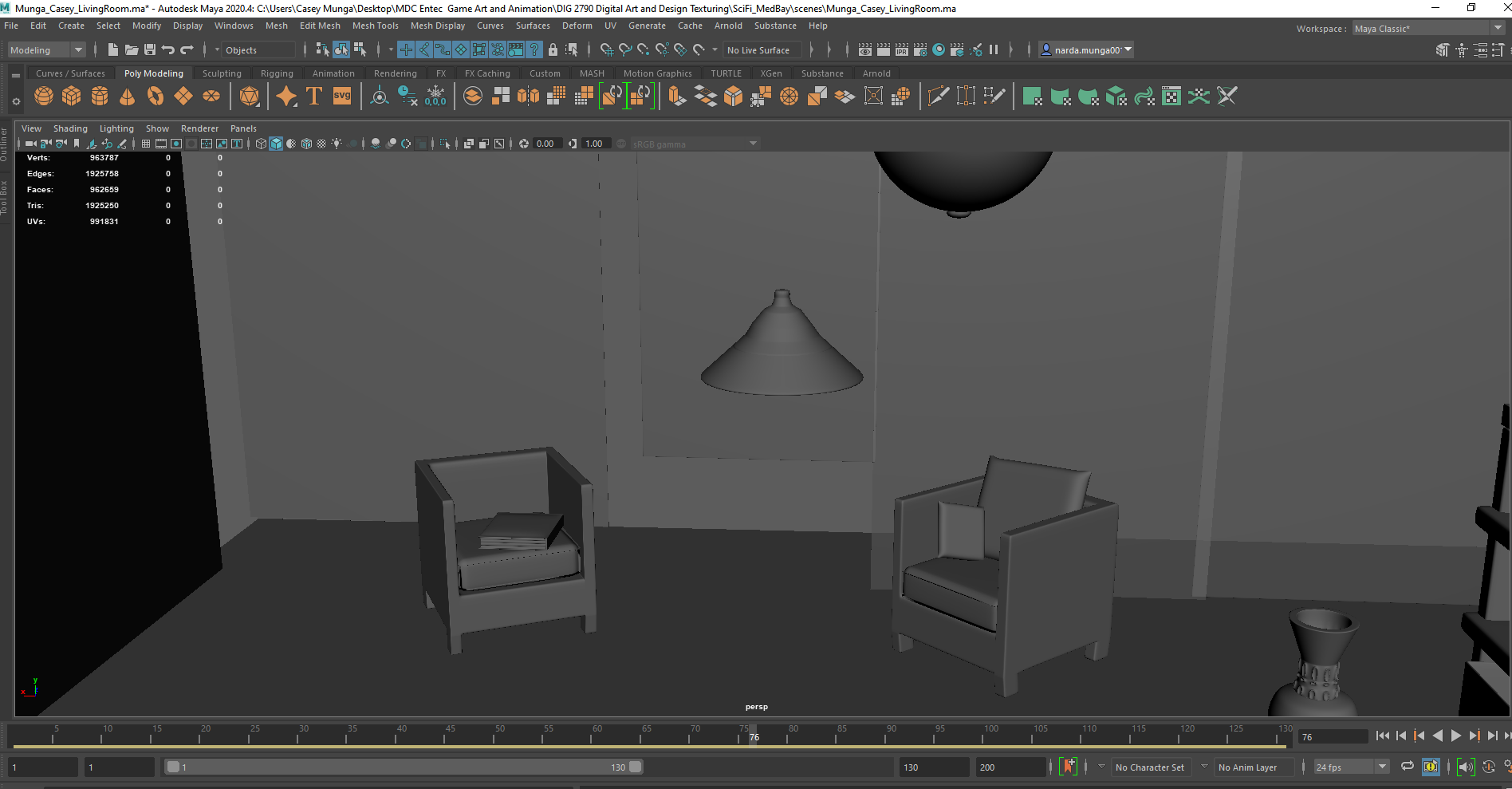Click the range slider bar handle at 130
The image size is (1512, 789).
(635, 767)
